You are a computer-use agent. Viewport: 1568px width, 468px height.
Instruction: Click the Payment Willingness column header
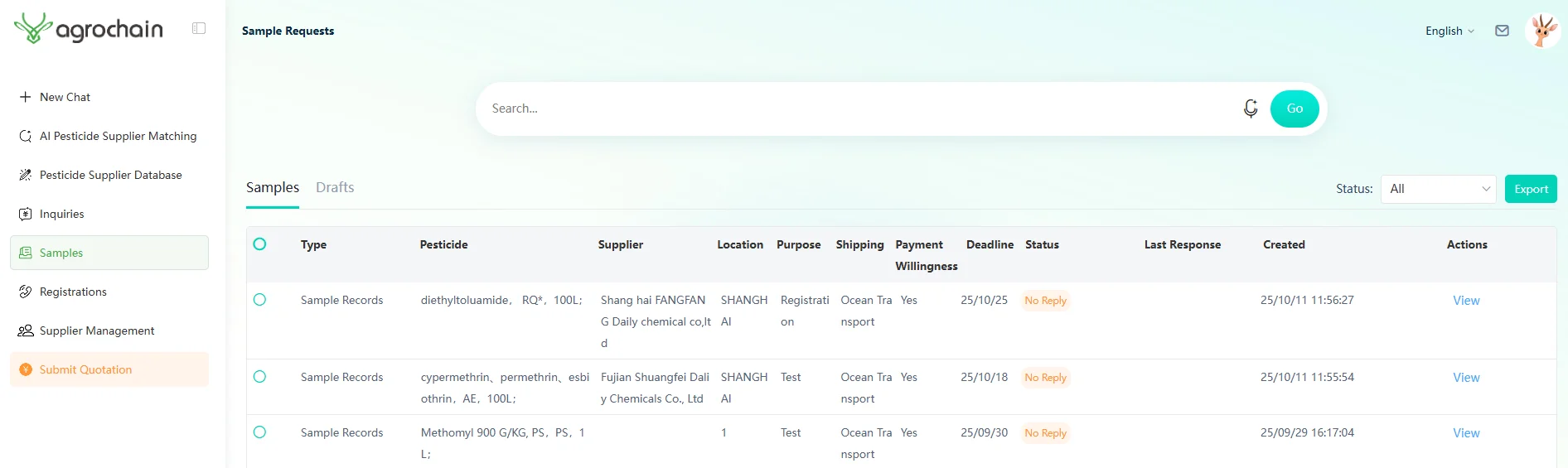click(x=927, y=255)
